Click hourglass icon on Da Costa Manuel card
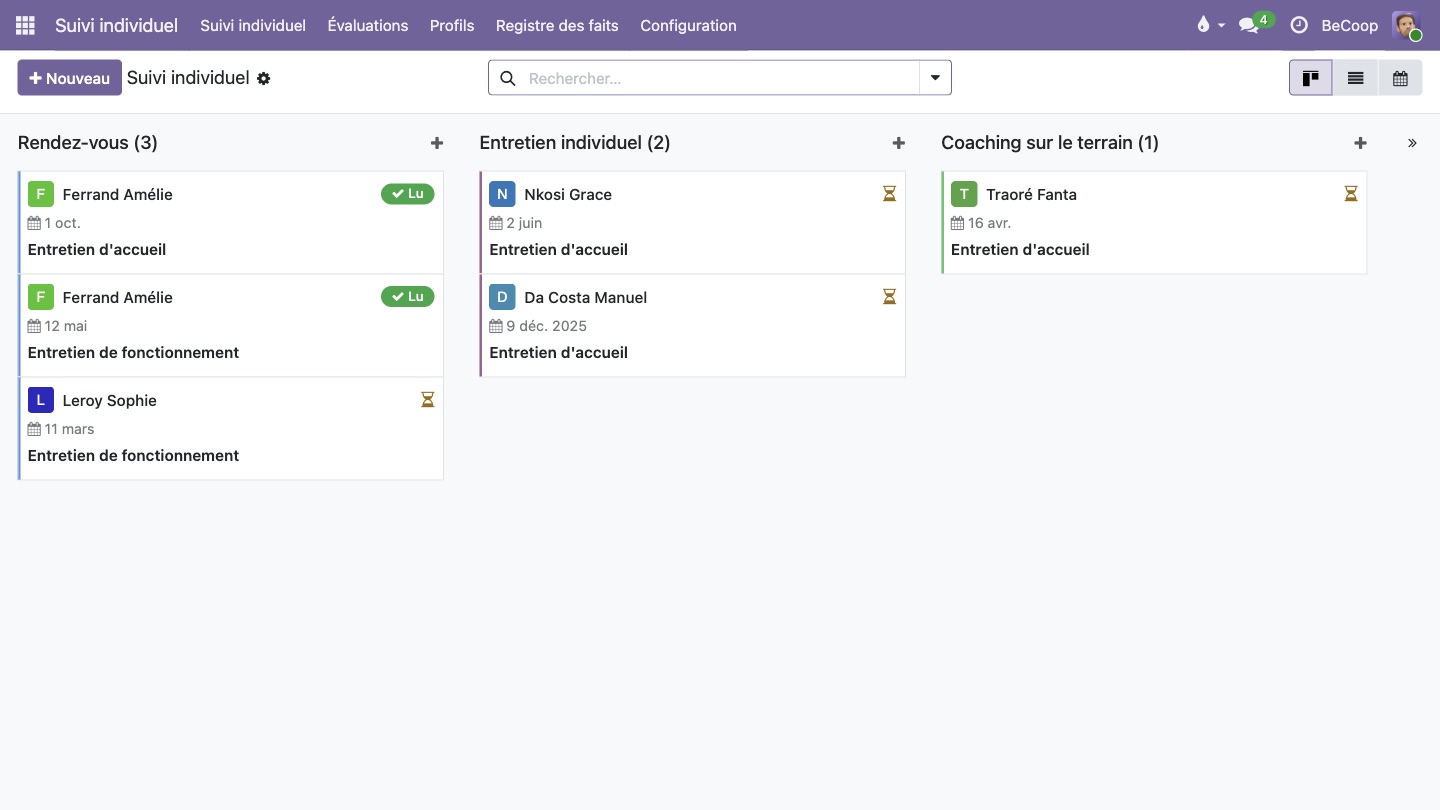This screenshot has width=1440, height=810. [889, 297]
